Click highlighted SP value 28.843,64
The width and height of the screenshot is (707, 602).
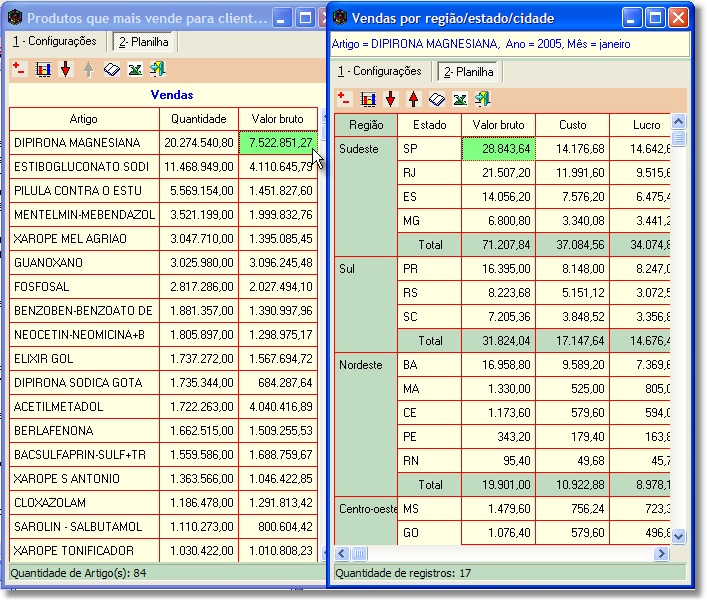[499, 149]
